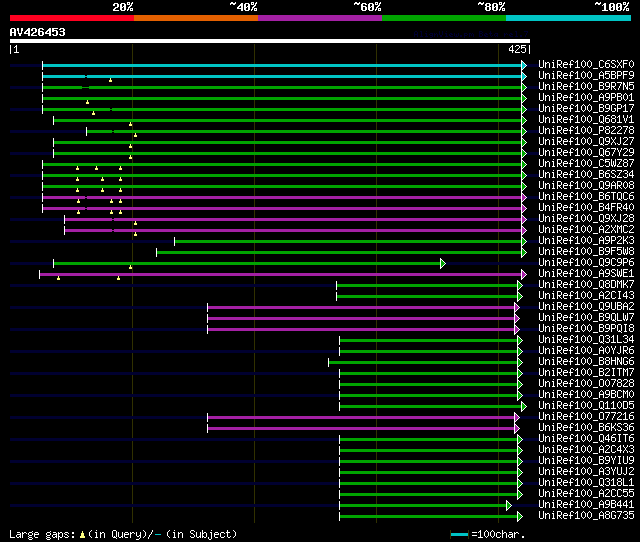This screenshot has width=640, height=542.
Task: Click the UniRef100_C6SXF0 hit label
Action: coord(586,64)
